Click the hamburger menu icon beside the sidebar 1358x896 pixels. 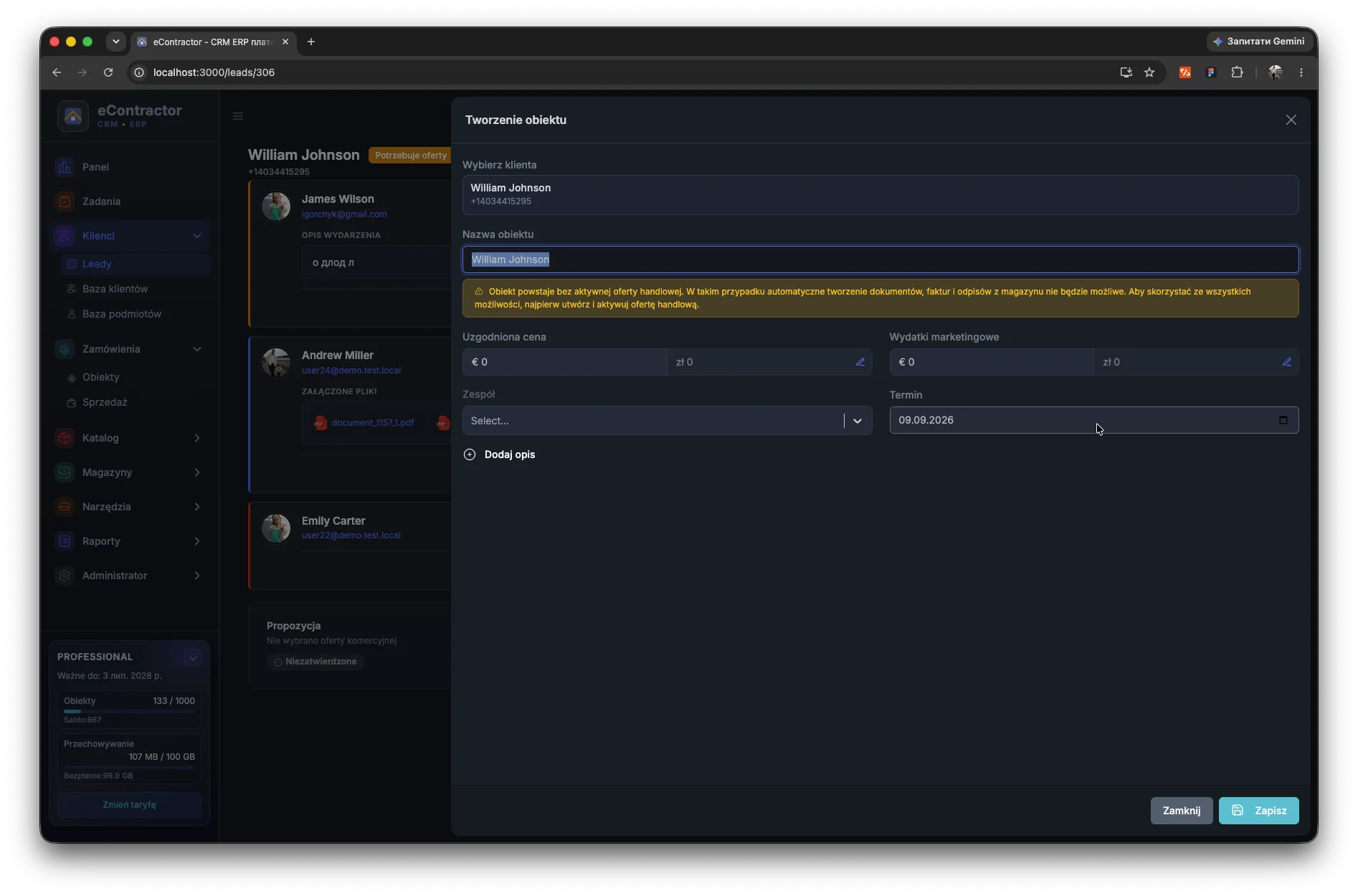coord(238,116)
